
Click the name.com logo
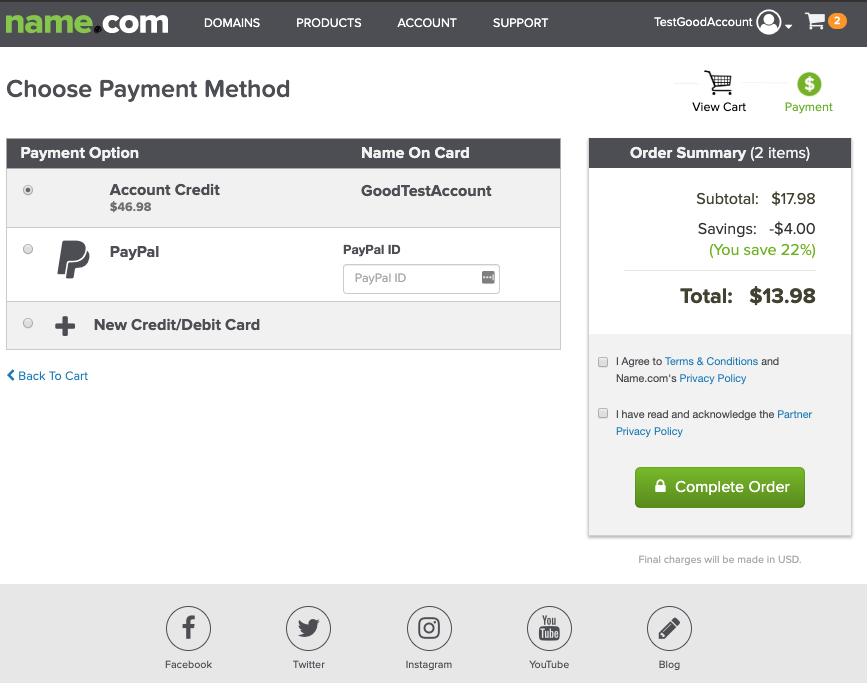(87, 23)
